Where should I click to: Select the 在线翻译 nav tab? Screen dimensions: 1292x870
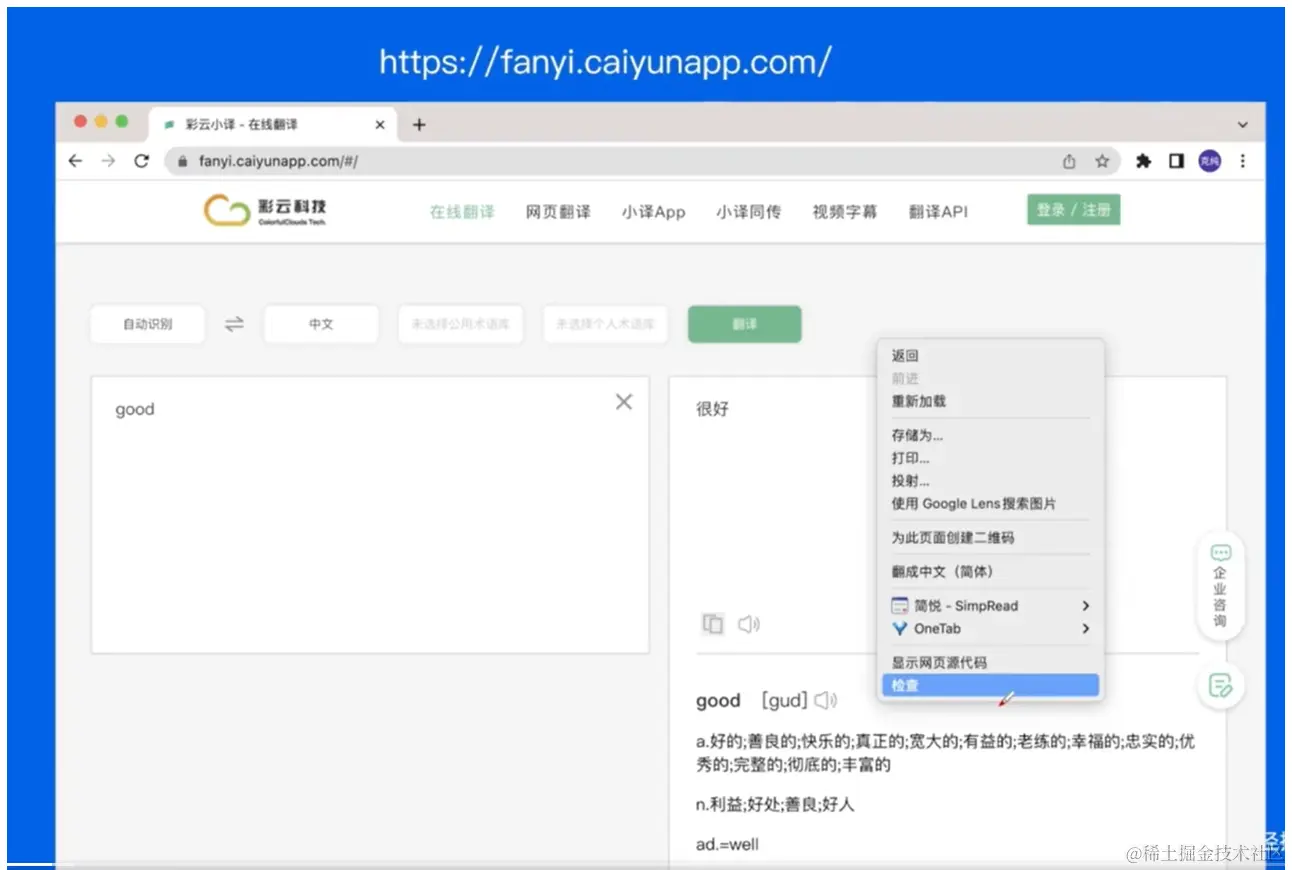pyautogui.click(x=462, y=212)
